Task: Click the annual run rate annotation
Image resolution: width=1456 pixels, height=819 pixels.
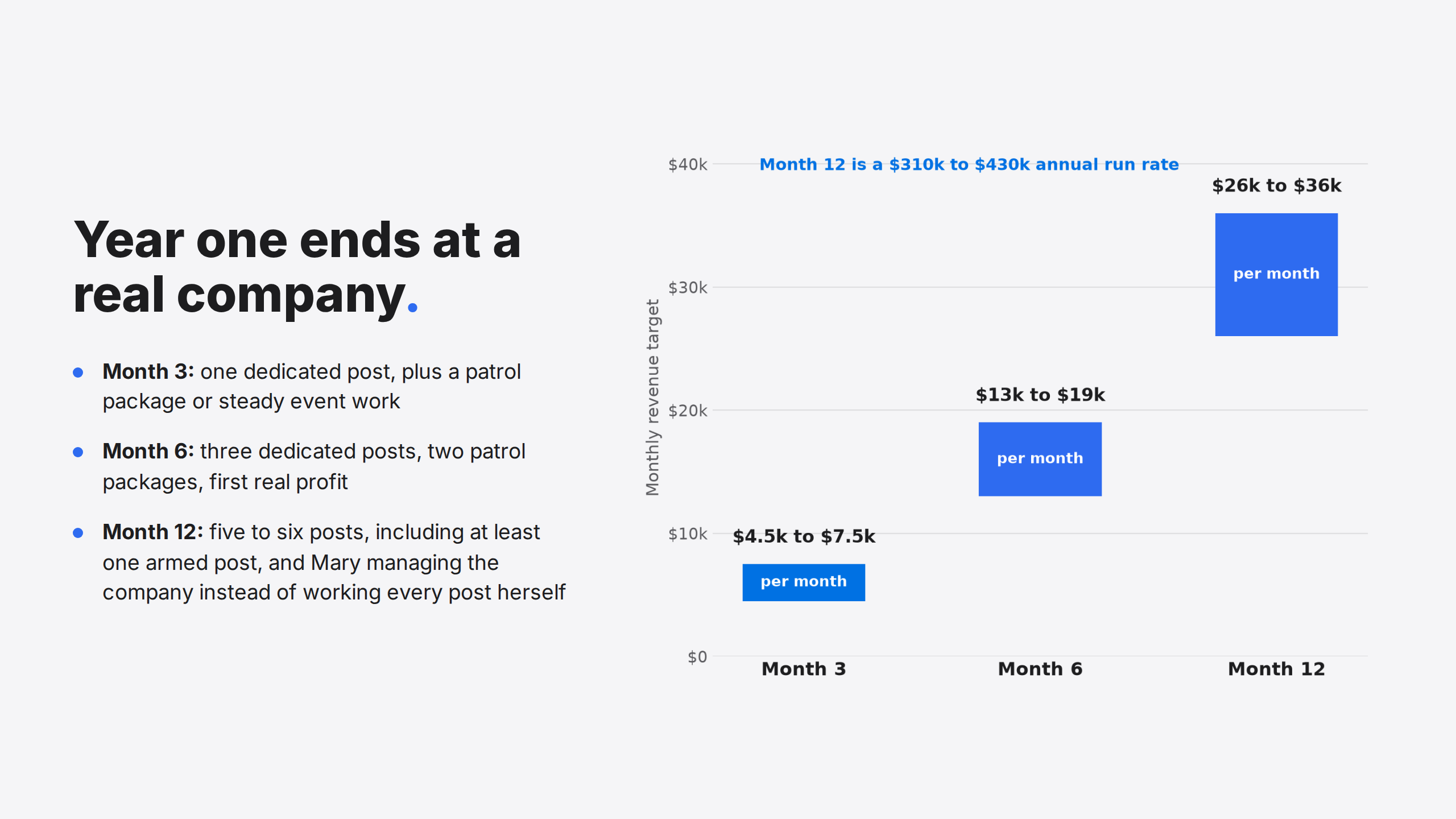Action: (969, 164)
